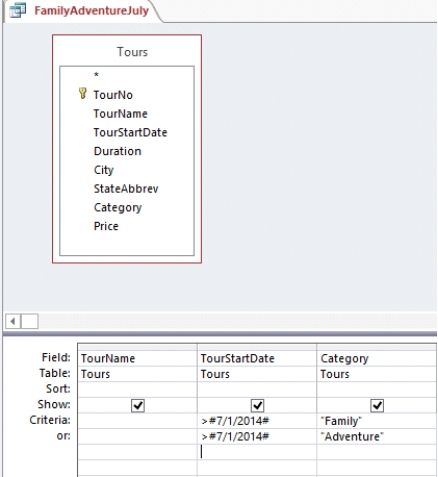The height and width of the screenshot is (477, 438).
Task: Select TourStartDate in the Tours field list
Action: (x=130, y=132)
